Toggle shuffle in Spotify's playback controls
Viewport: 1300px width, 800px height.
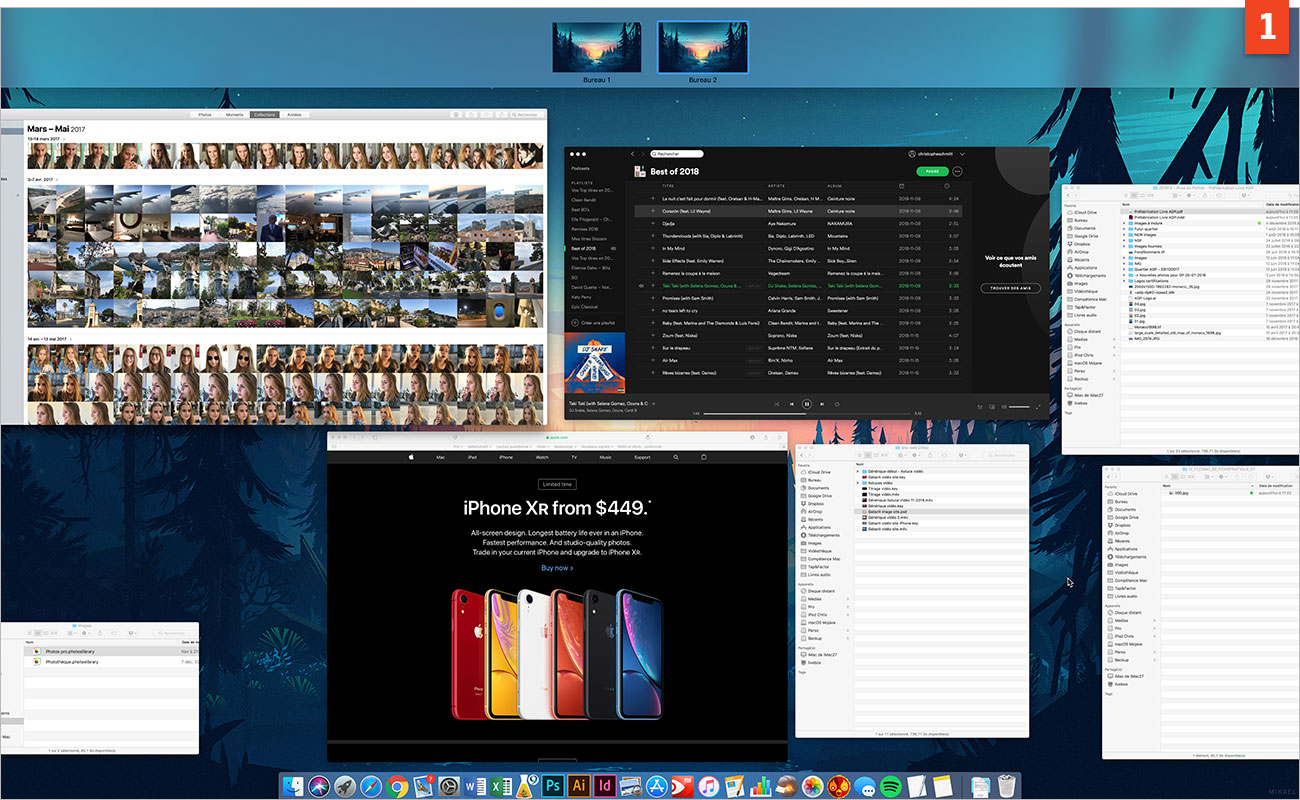click(776, 403)
